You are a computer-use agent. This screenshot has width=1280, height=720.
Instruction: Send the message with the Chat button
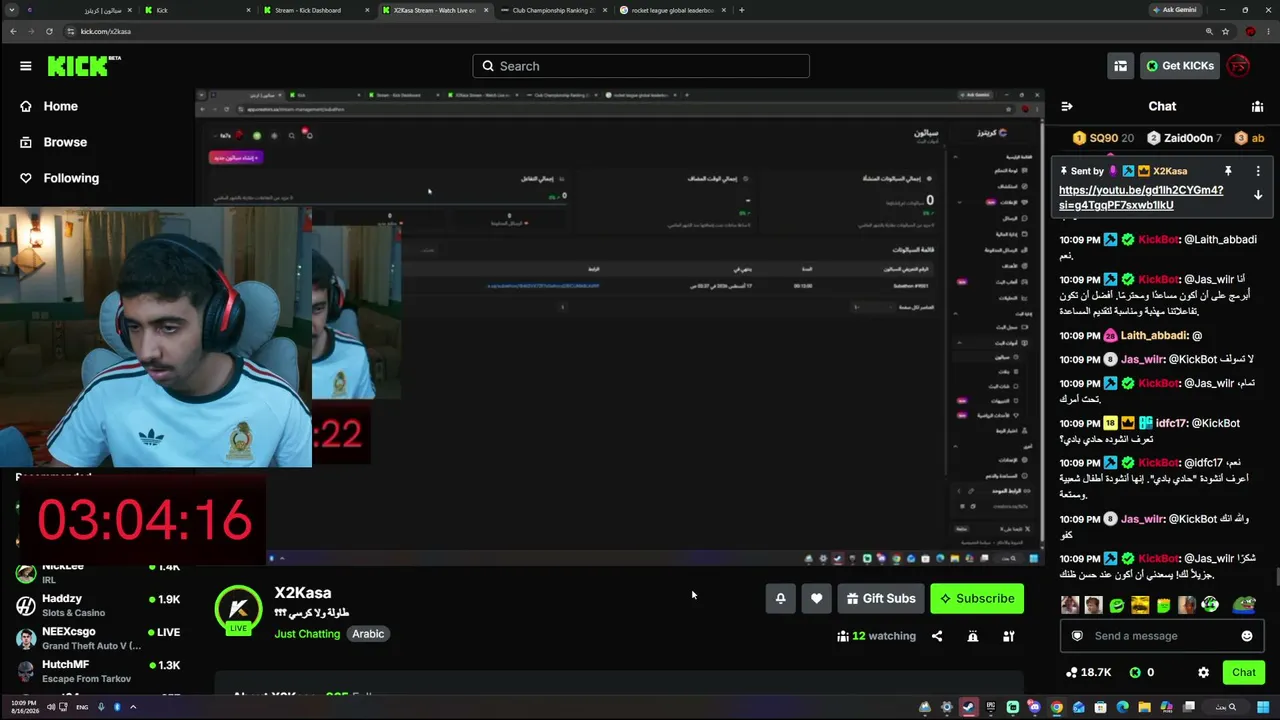[x=1244, y=673]
